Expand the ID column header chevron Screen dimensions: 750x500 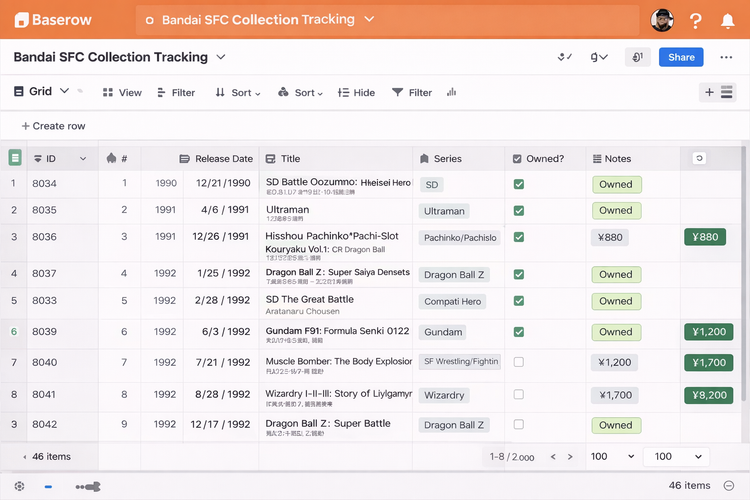[83, 159]
